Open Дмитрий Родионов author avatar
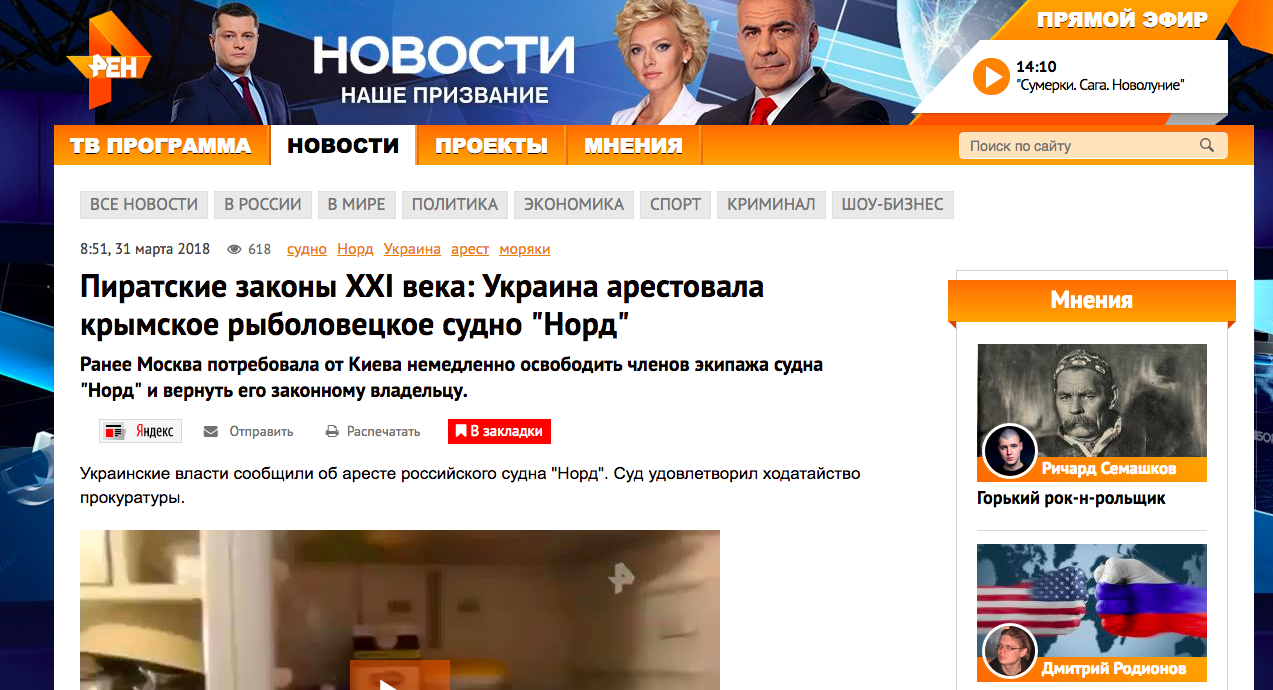 pyautogui.click(x=1009, y=651)
